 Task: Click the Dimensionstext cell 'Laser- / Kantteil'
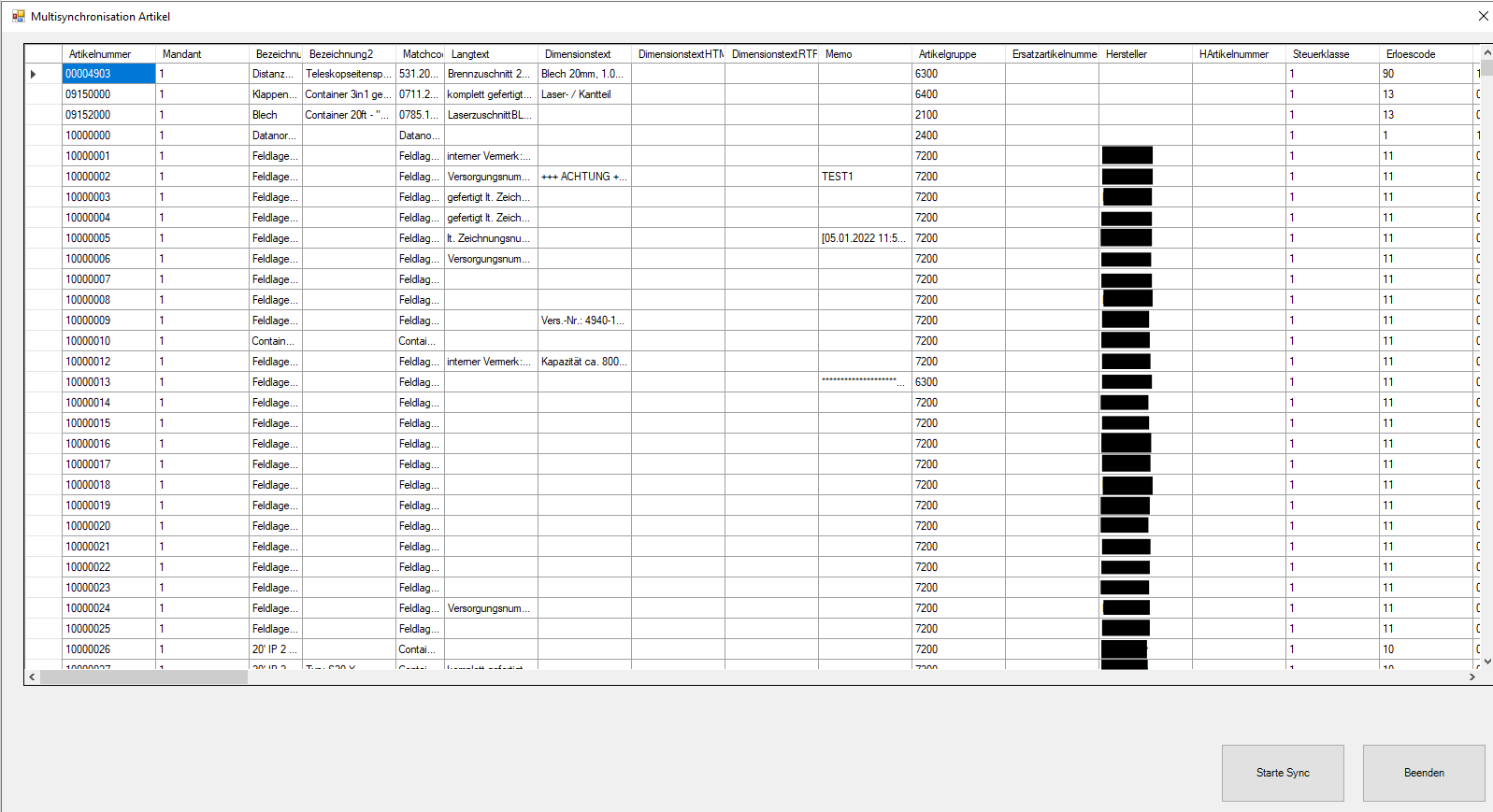584,94
